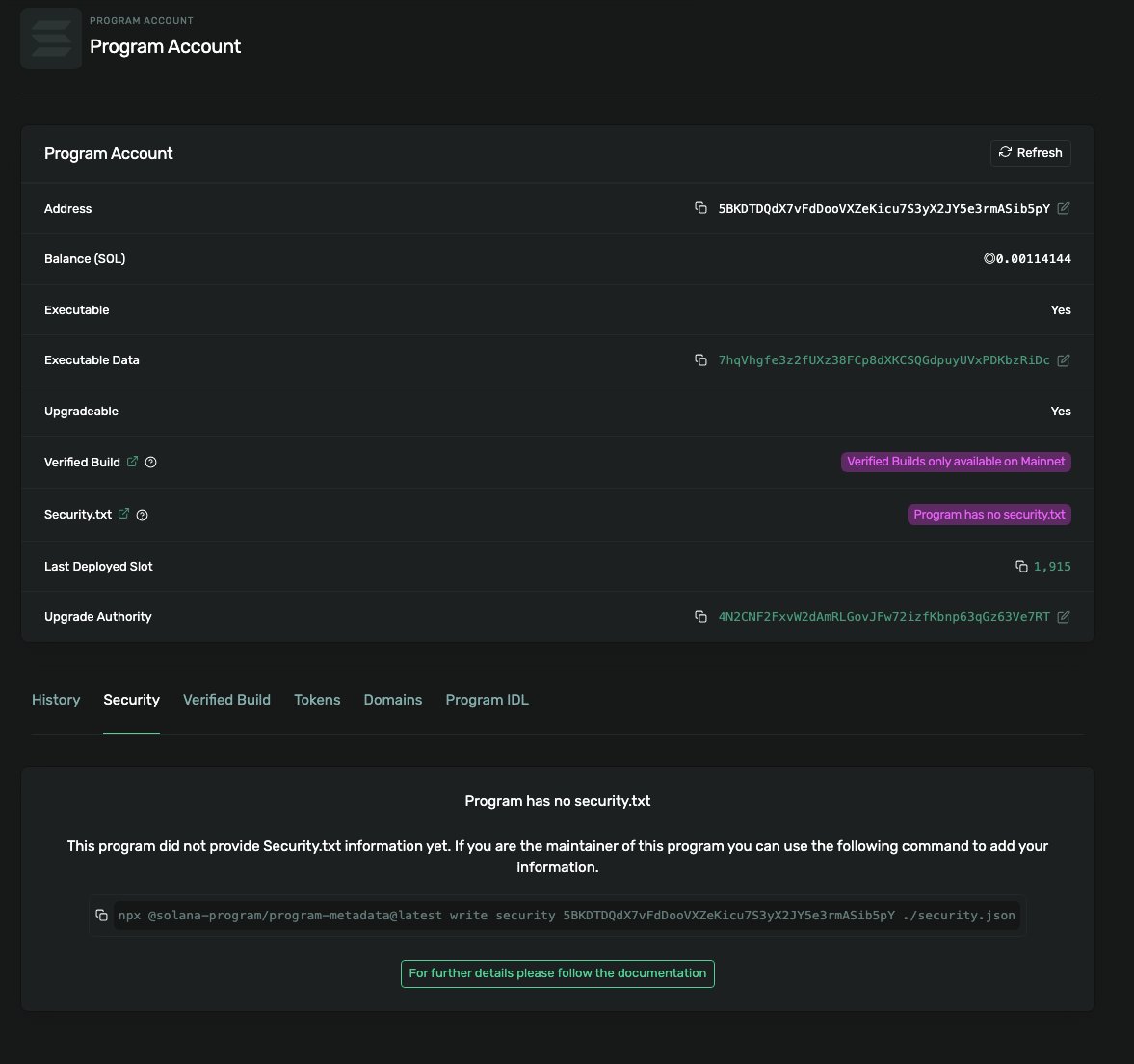Viewport: 1134px width, 1064px height.
Task: Click the Solana program logo icon
Action: click(x=51, y=39)
